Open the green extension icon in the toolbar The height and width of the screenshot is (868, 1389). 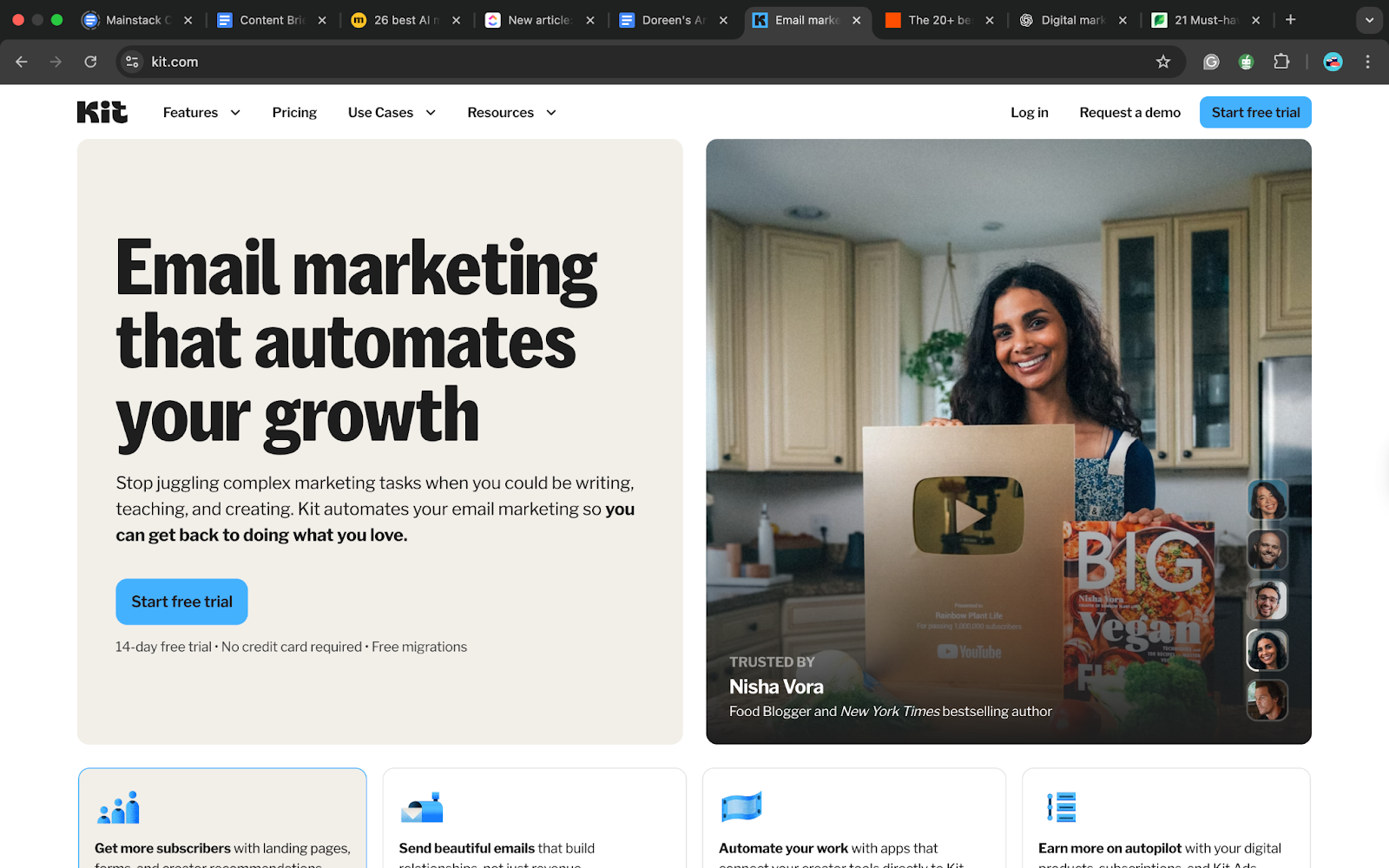point(1246,62)
